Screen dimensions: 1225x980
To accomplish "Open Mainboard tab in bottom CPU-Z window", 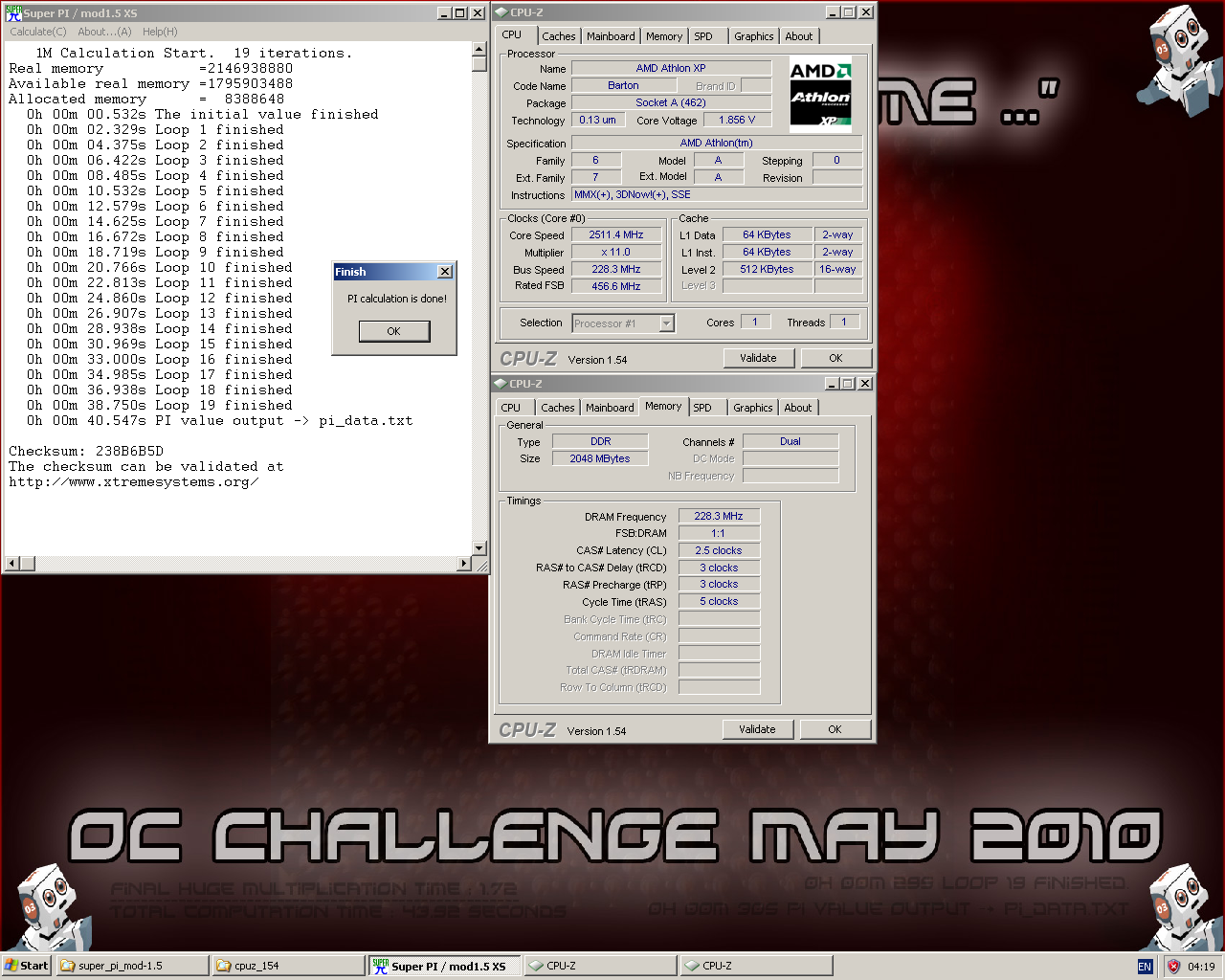I will 610,408.
